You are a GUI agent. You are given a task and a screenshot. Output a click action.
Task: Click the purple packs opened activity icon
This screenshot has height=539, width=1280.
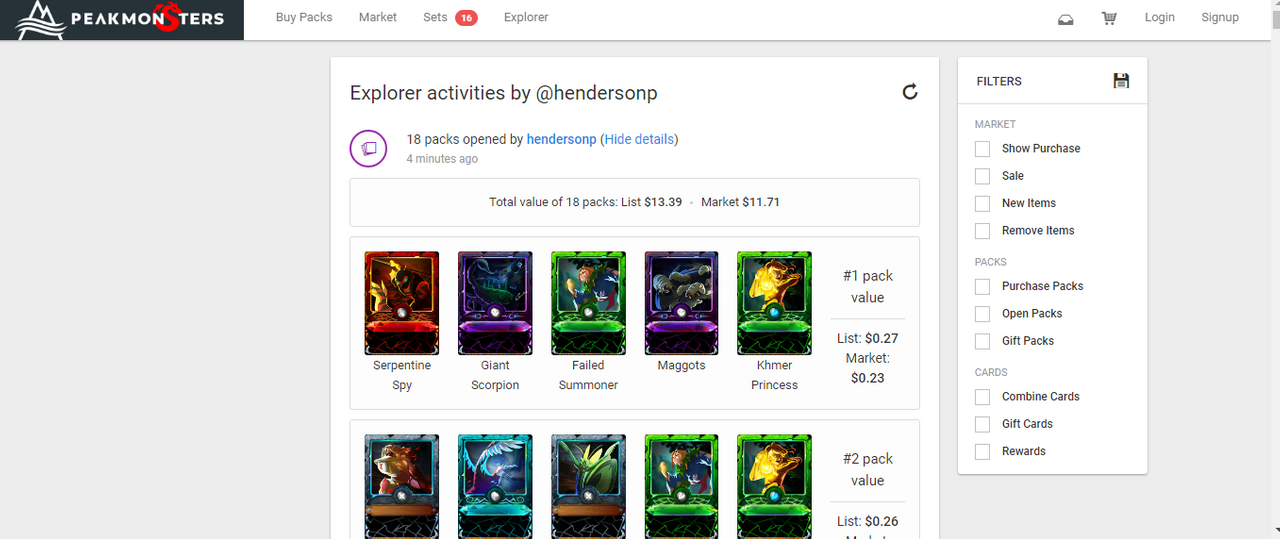click(x=368, y=148)
